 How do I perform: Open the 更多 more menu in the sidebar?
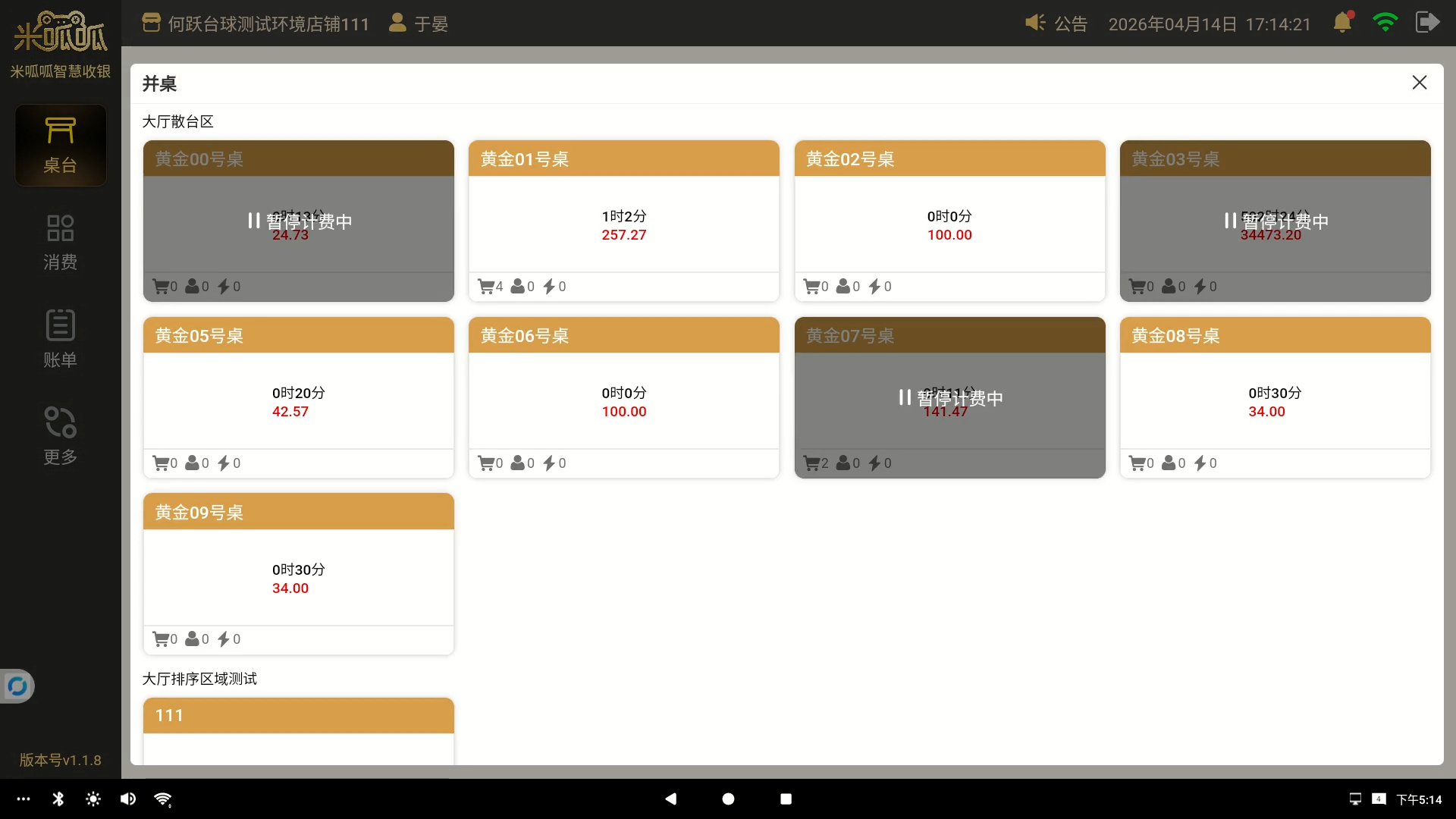pyautogui.click(x=60, y=436)
